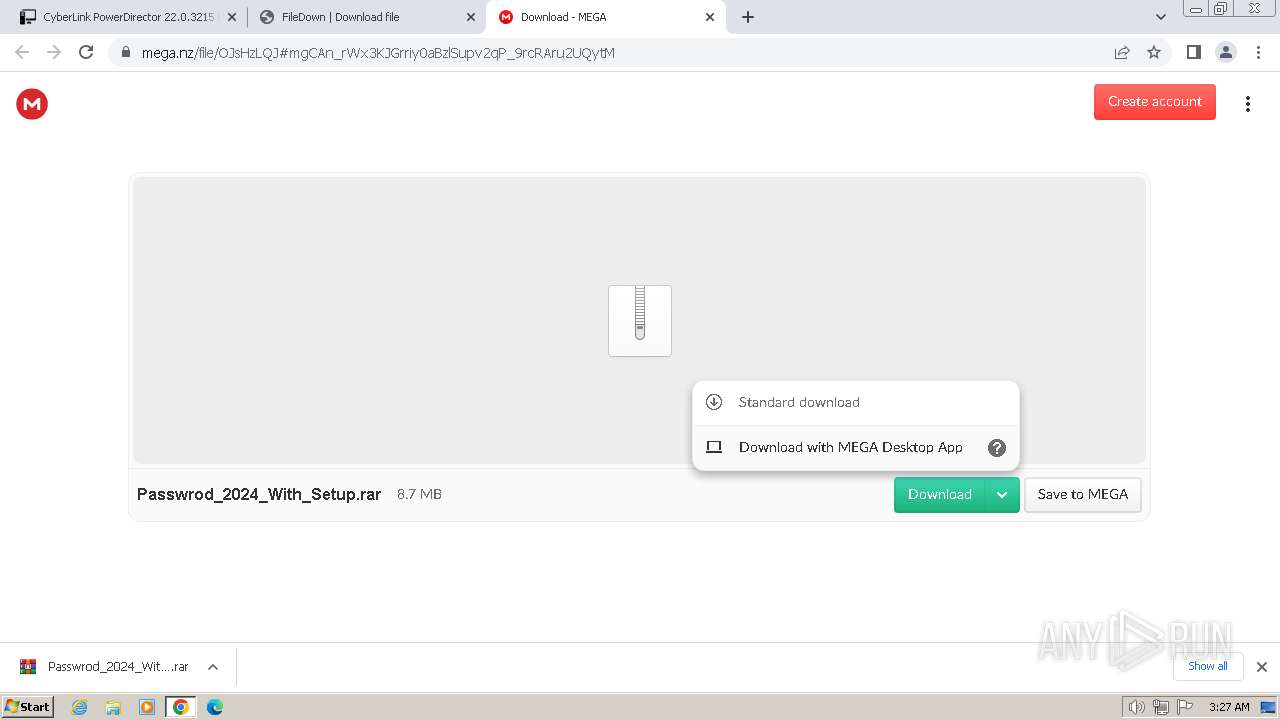Click the Chrome taskbar icon

[x=181, y=707]
